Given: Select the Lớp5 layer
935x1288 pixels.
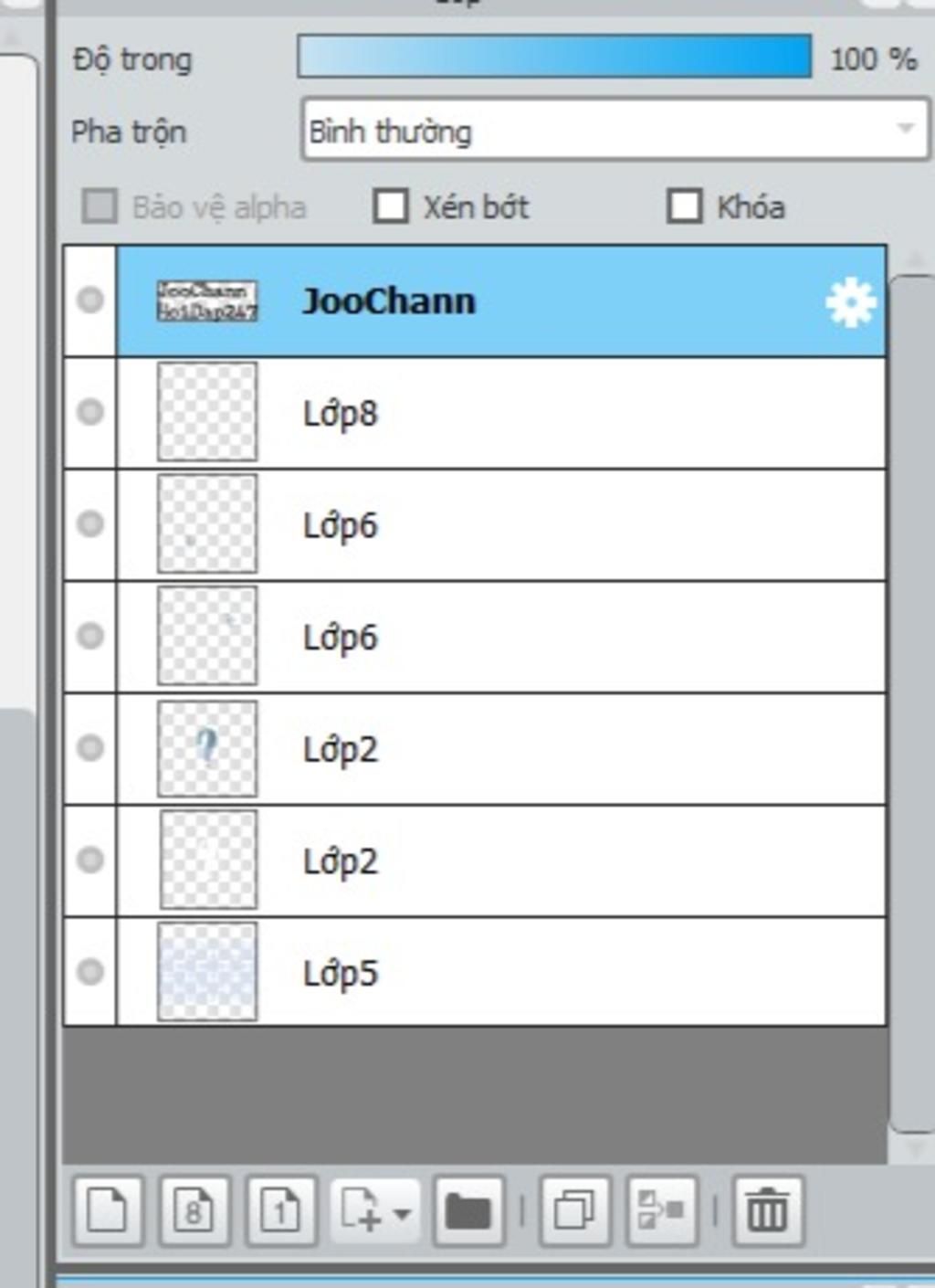Looking at the screenshot, I should click(501, 972).
